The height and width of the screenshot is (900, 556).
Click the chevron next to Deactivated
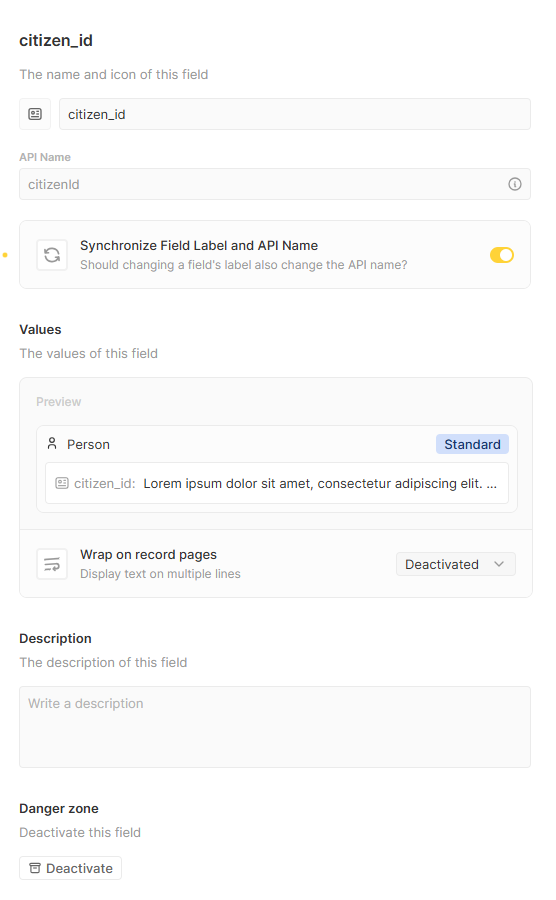point(499,564)
